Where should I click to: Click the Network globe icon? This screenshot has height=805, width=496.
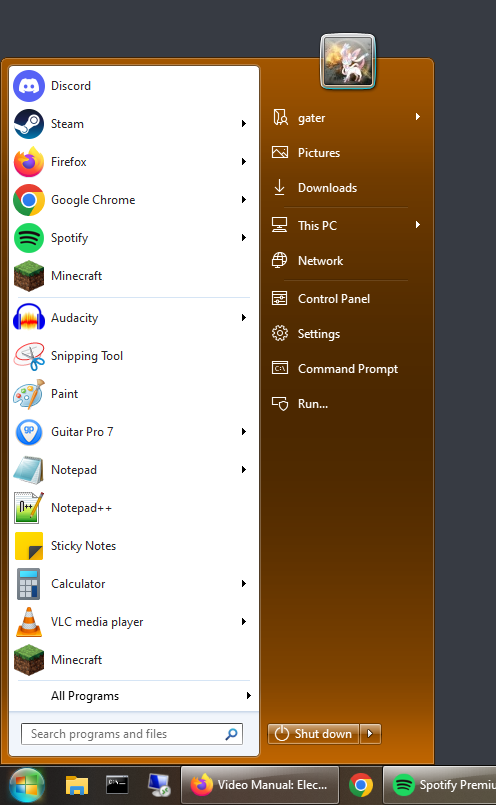coord(280,260)
